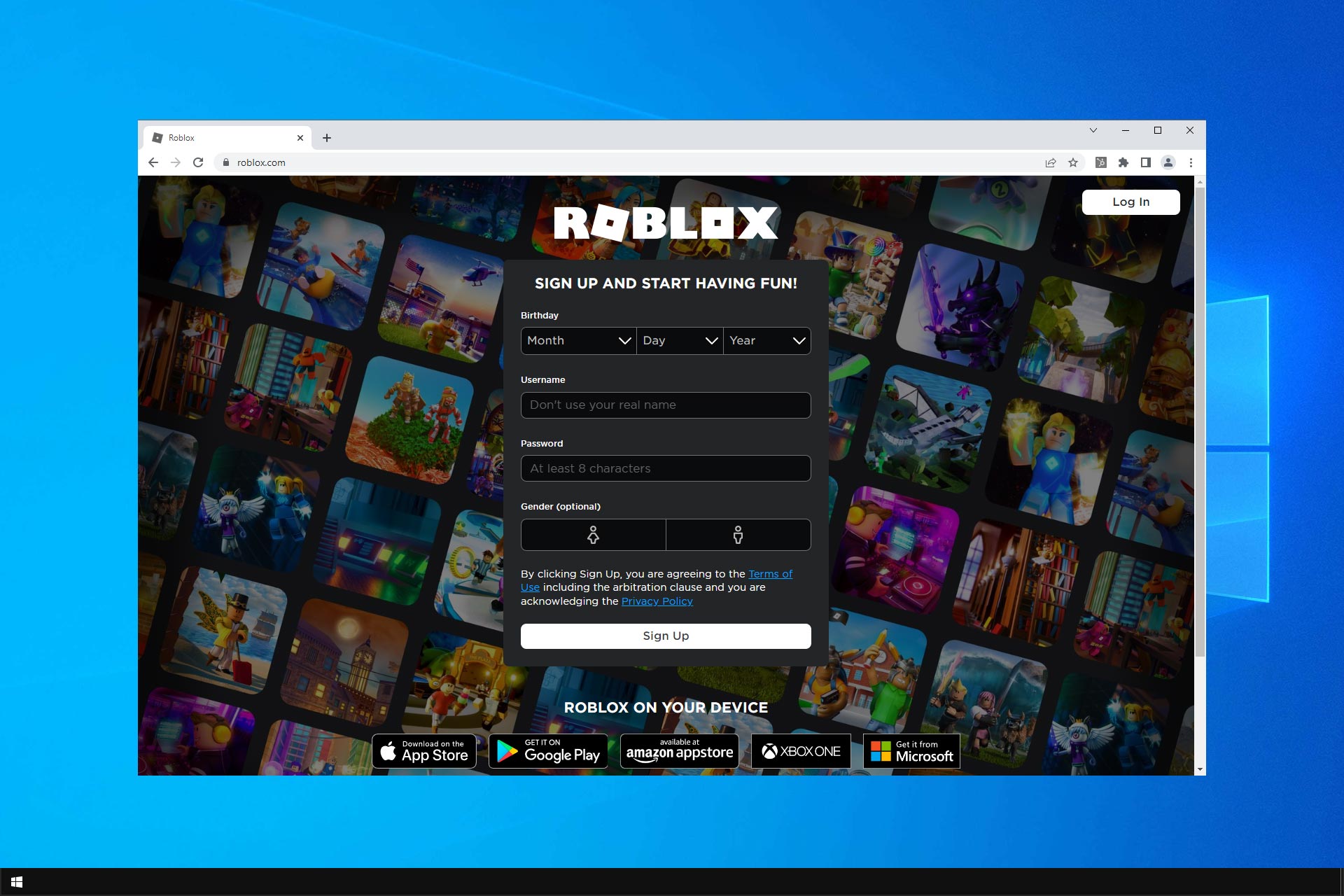Click the Sign Up button
Image resolution: width=1344 pixels, height=896 pixels.
coord(665,634)
